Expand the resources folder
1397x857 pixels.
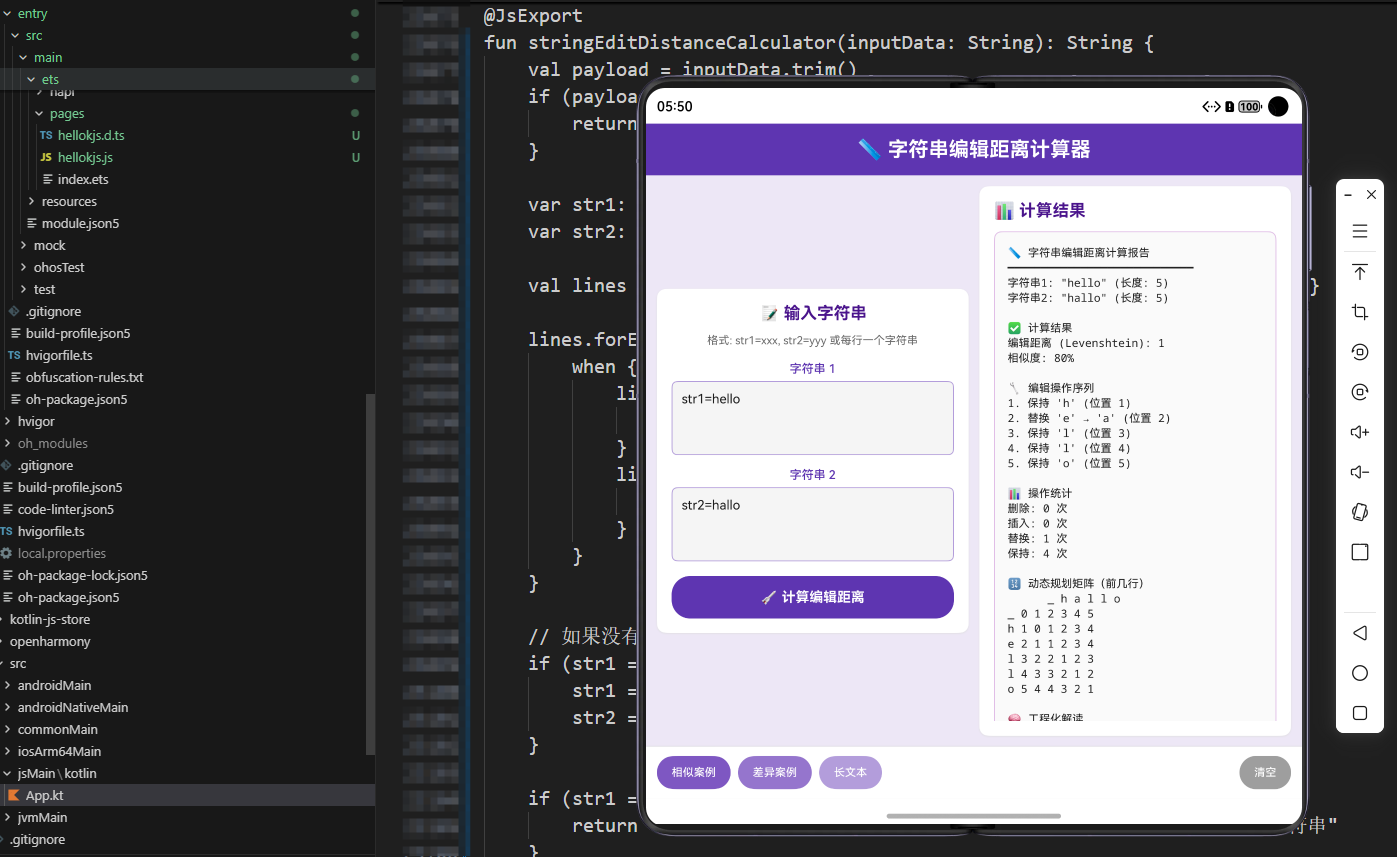70,200
